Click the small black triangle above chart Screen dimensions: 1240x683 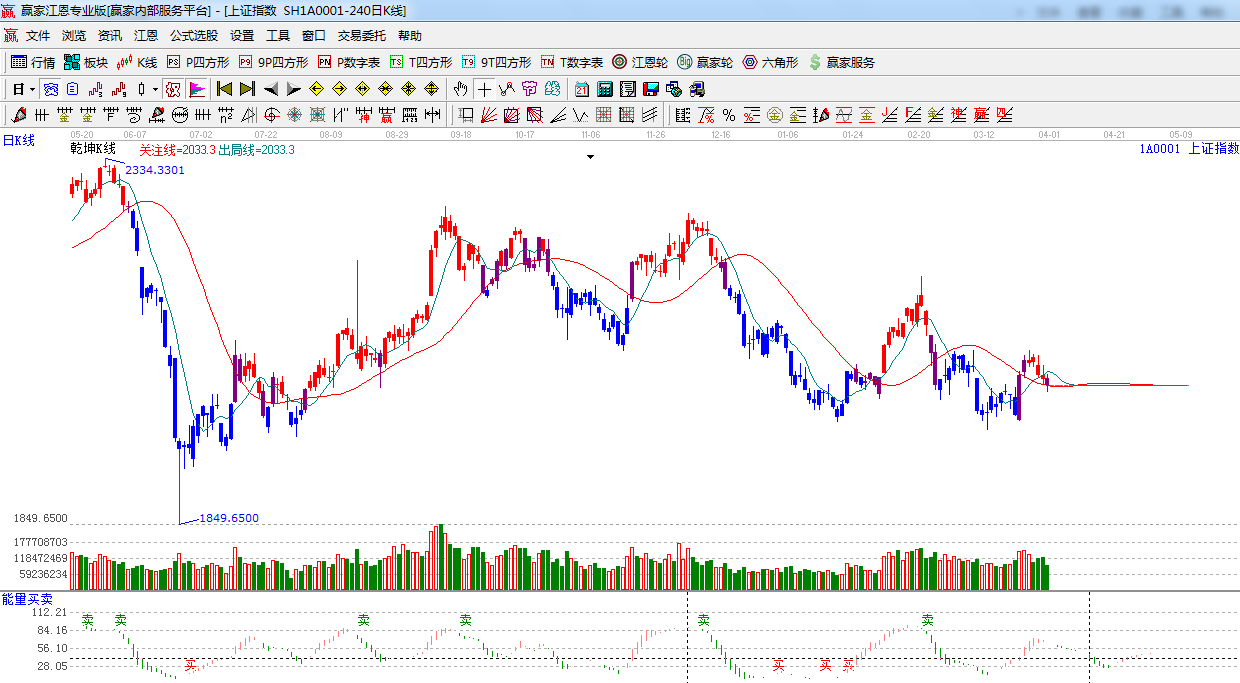(590, 157)
